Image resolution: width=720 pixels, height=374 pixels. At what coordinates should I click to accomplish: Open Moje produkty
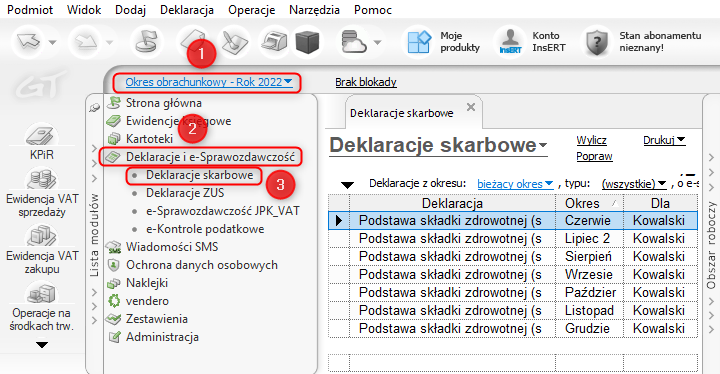(x=442, y=42)
